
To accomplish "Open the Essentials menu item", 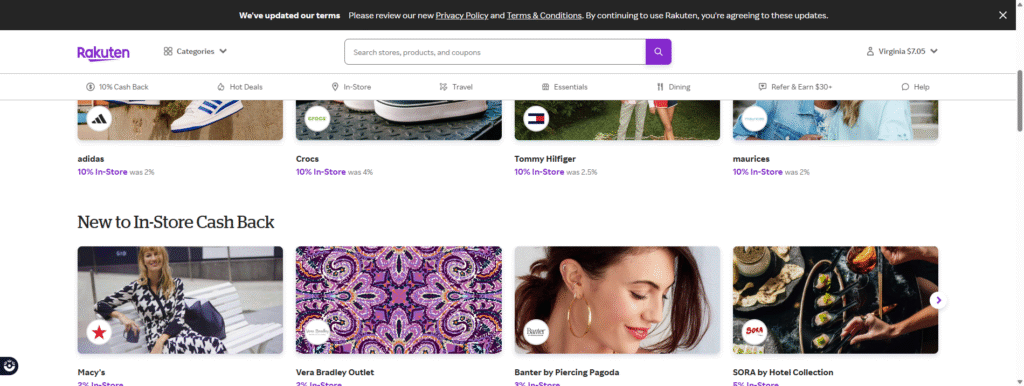I will 565,87.
